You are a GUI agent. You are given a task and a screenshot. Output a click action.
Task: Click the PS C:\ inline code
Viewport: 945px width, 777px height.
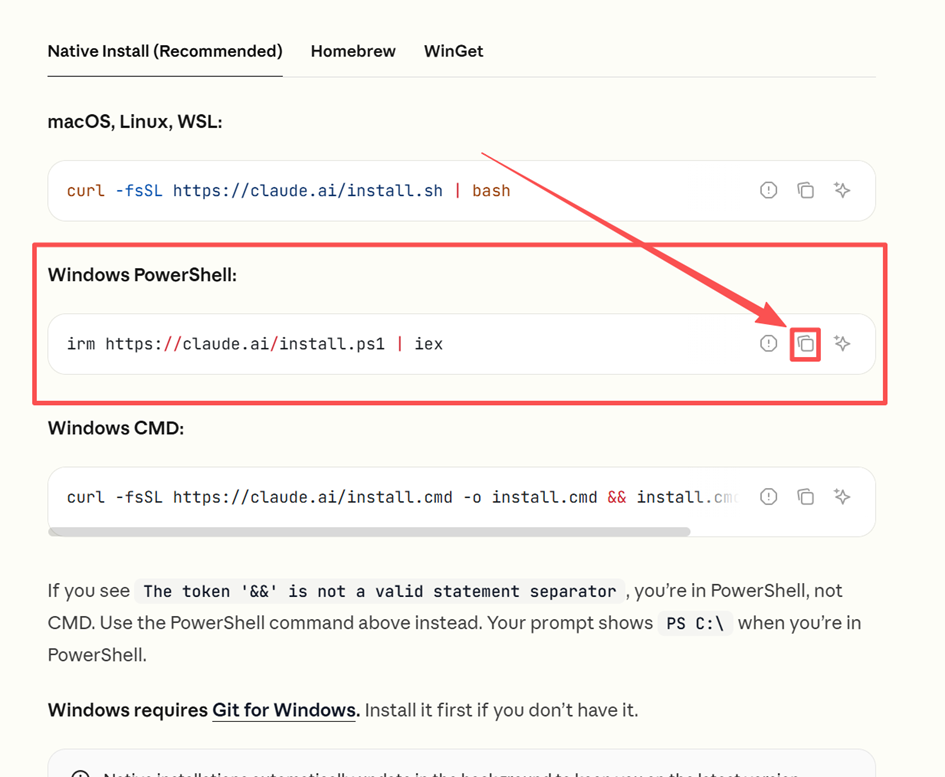[x=695, y=623]
